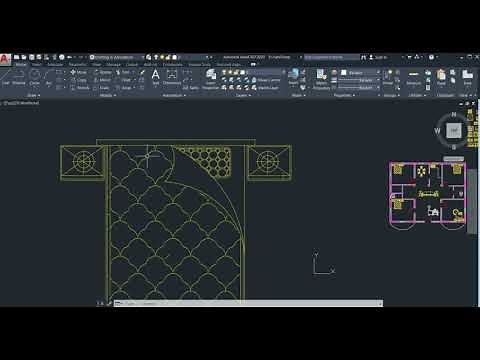Open the ByLayer object color dropdown

pyautogui.click(x=360, y=72)
